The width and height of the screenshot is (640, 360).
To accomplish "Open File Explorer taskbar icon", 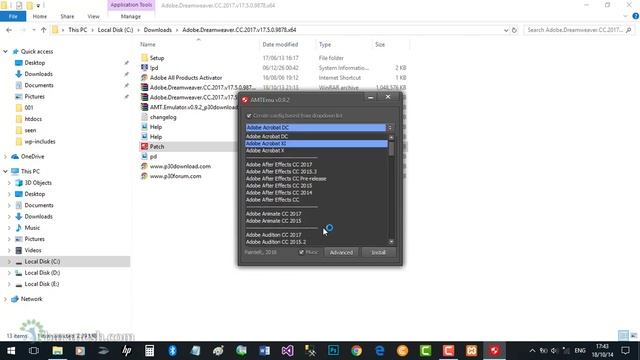I will pos(57,351).
